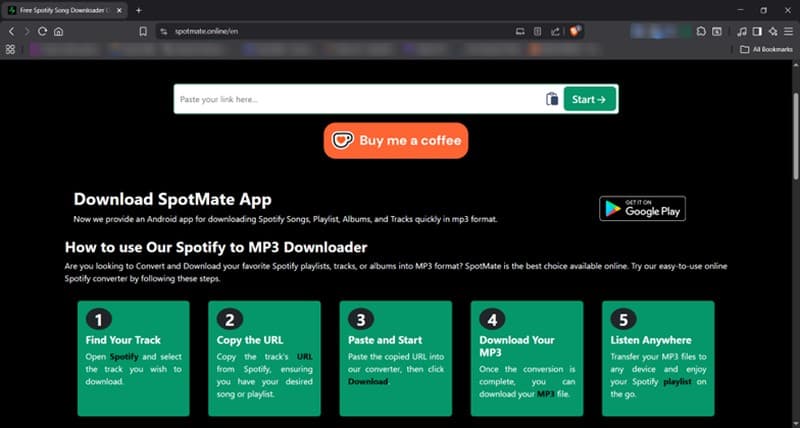800x428 pixels.
Task: Focus the 'Paste your link here' field
Action: [x=360, y=99]
